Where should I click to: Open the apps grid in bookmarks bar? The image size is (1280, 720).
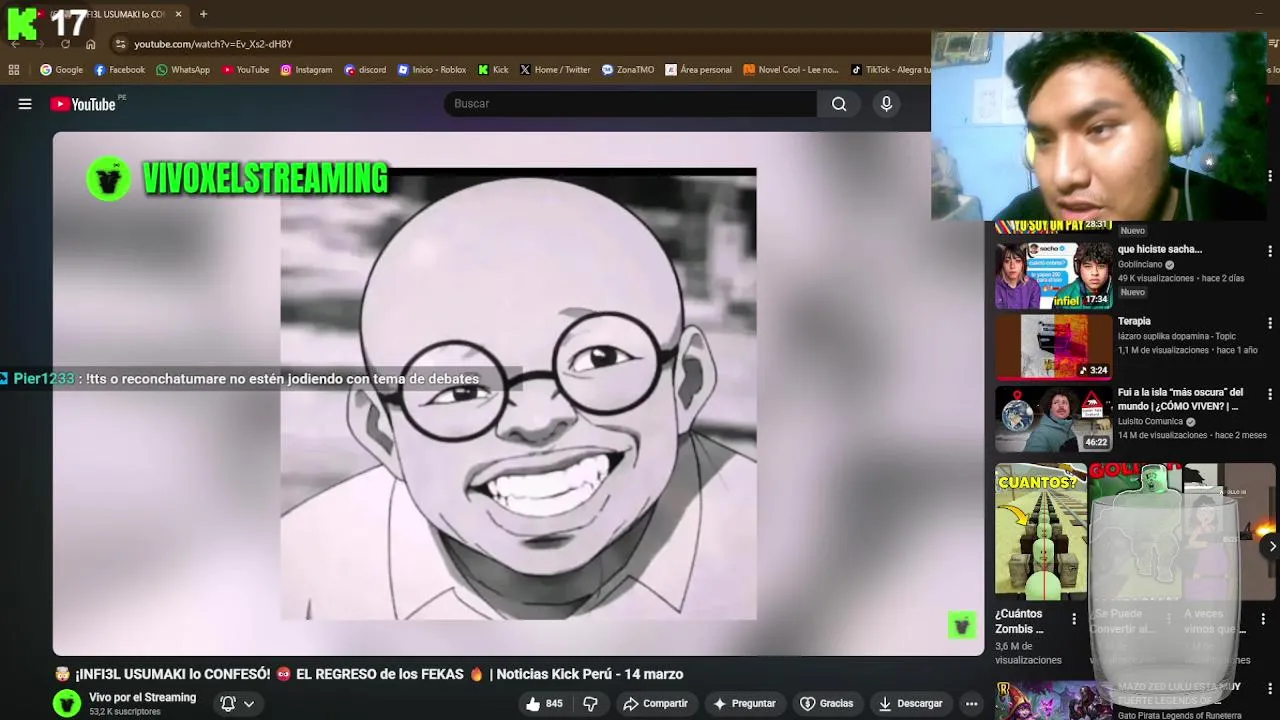pos(14,70)
